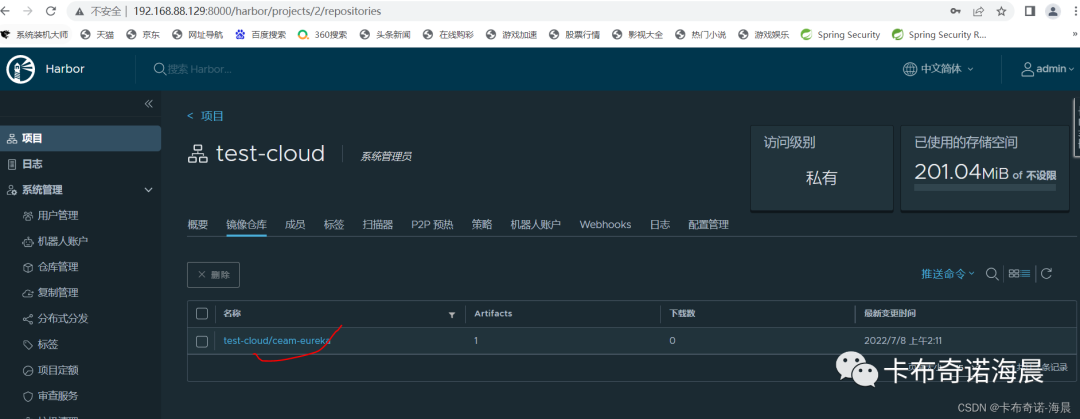This screenshot has height=419, width=1080.
Task: Sort by the 下载数 column header
Action: coord(682,314)
